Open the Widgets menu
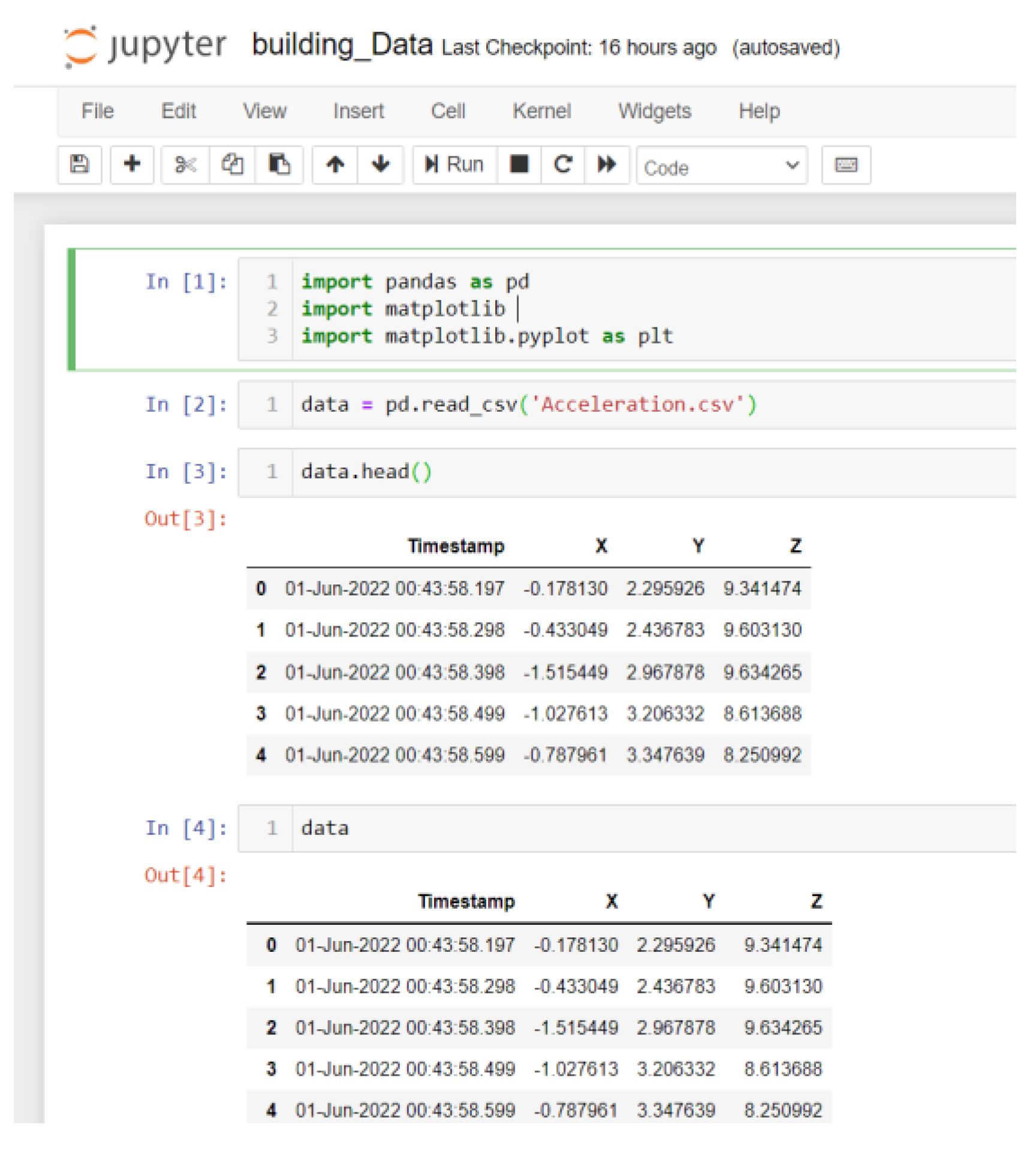Screen dimensions: 1036x1164 [655, 111]
